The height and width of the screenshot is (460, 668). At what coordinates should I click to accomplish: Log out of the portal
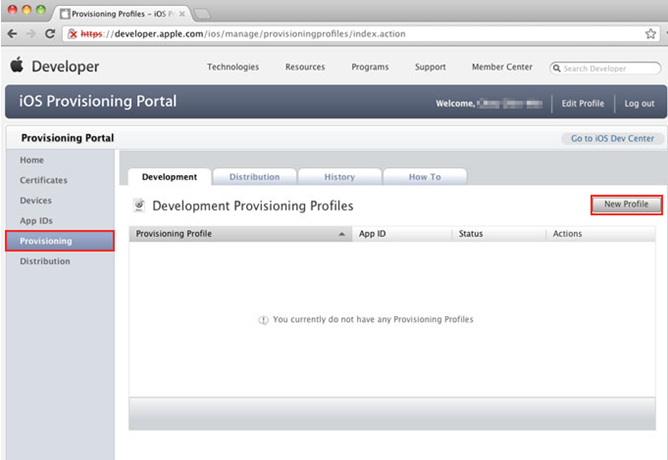tap(639, 104)
